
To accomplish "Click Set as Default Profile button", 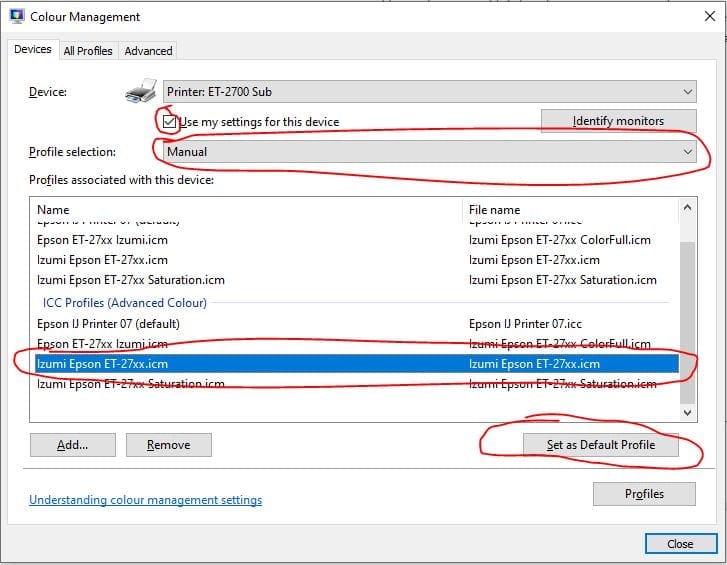I will click(601, 445).
